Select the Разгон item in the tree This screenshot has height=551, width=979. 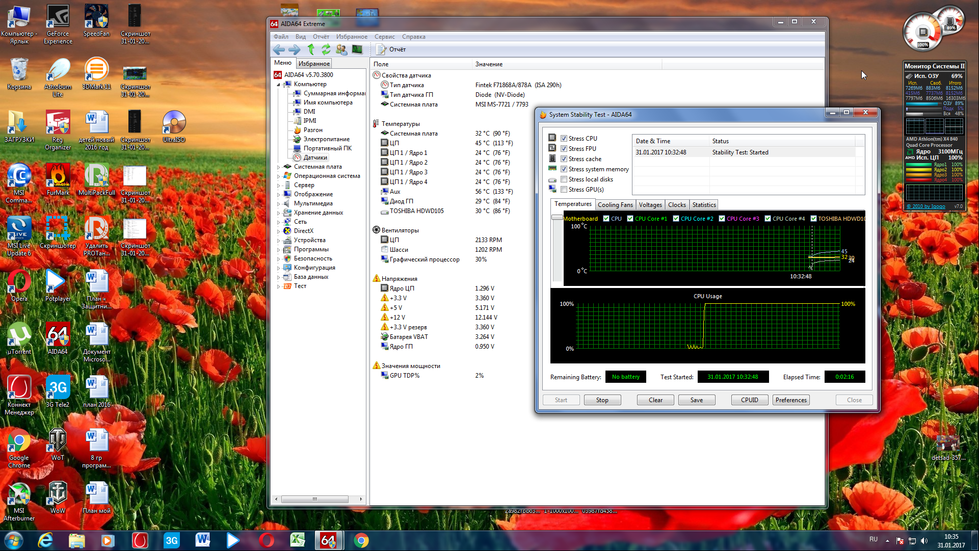pyautogui.click(x=312, y=130)
